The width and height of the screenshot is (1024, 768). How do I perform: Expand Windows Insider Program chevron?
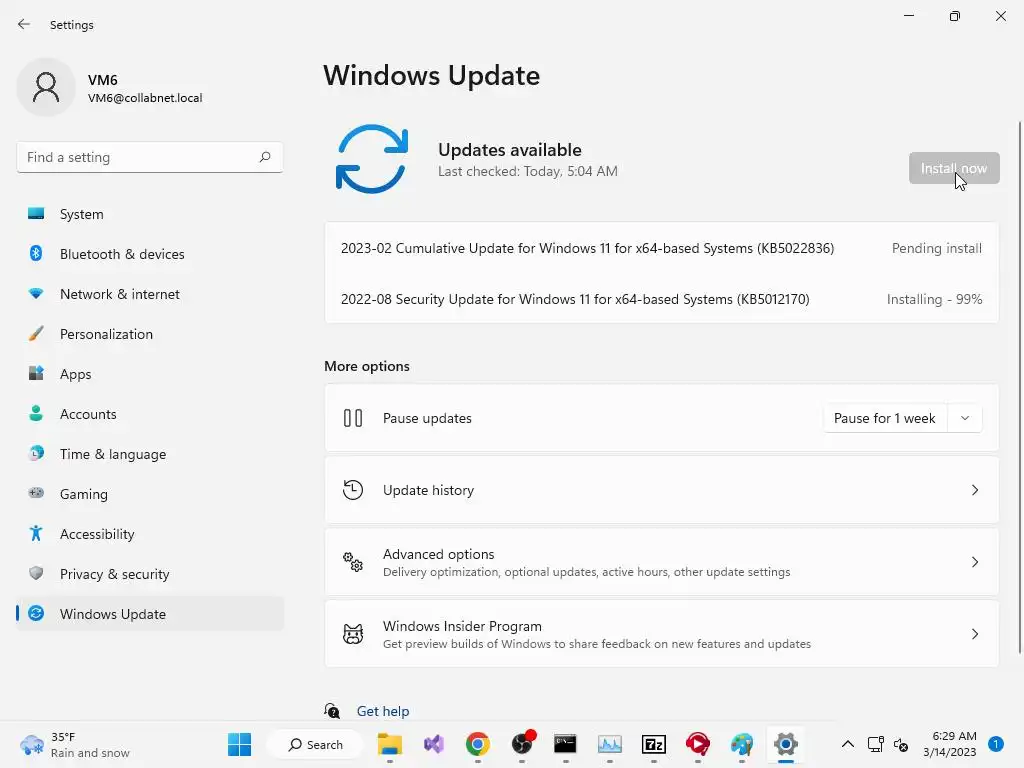coord(974,633)
